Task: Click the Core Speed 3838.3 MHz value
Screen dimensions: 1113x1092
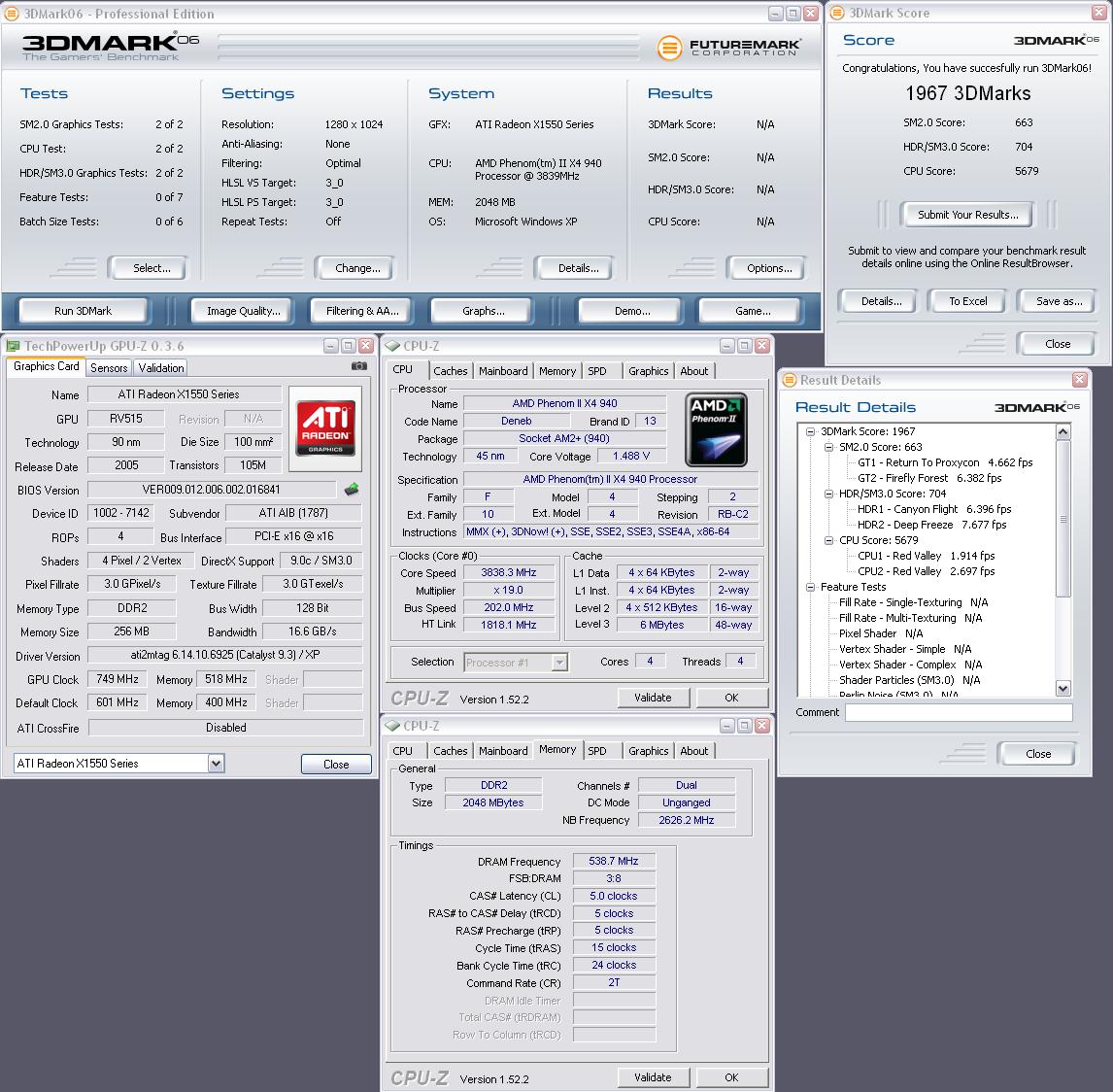Action: [x=508, y=573]
